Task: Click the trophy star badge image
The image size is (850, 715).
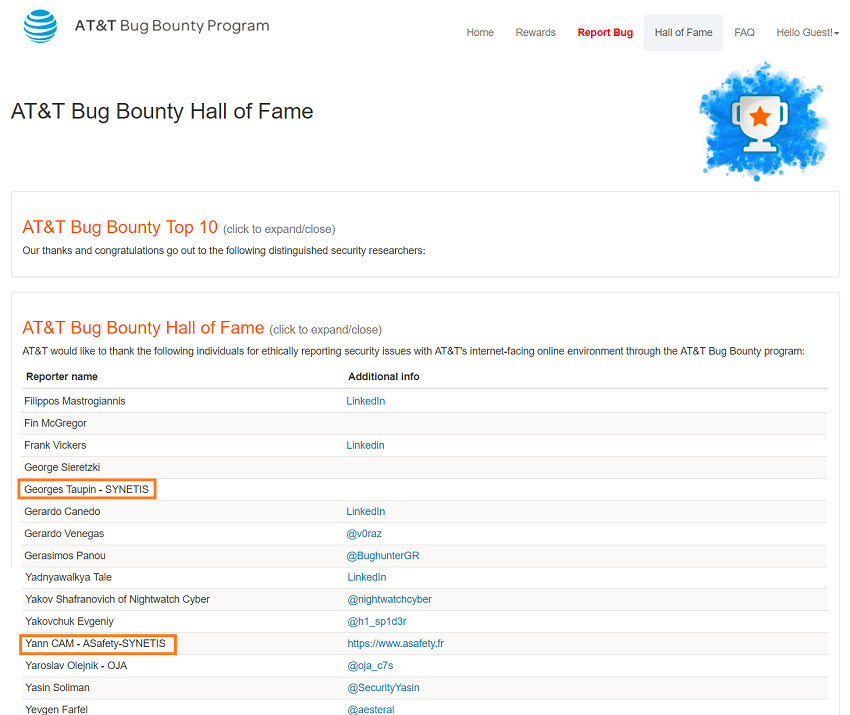Action: pos(763,121)
